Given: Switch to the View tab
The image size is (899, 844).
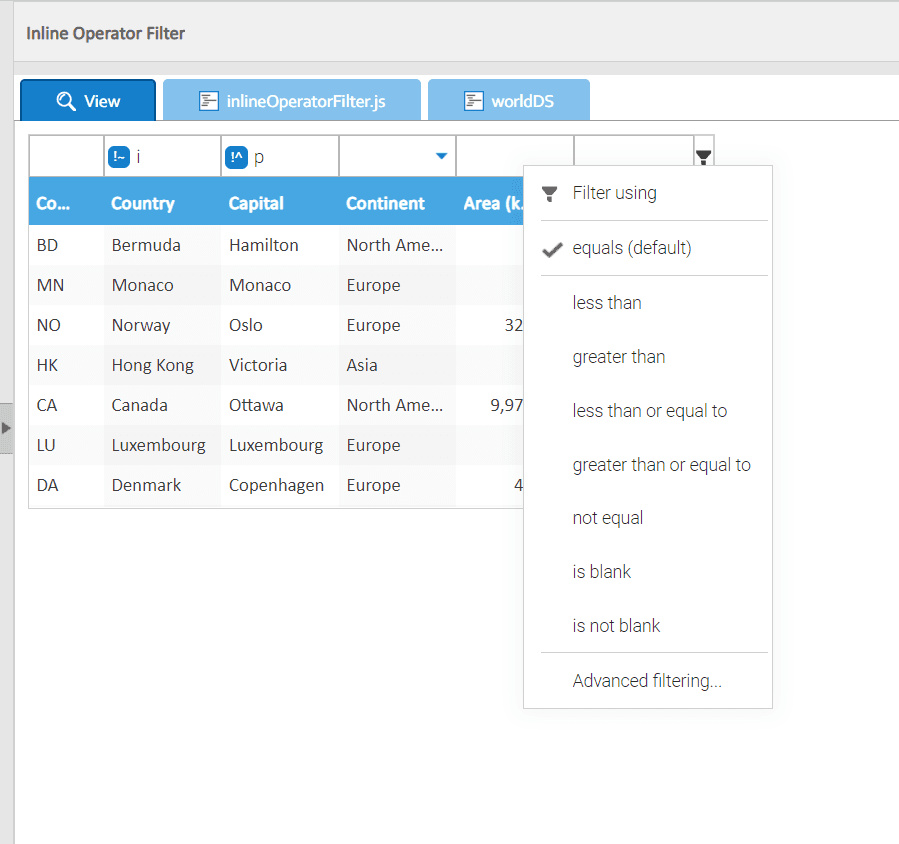Looking at the screenshot, I should tap(88, 100).
